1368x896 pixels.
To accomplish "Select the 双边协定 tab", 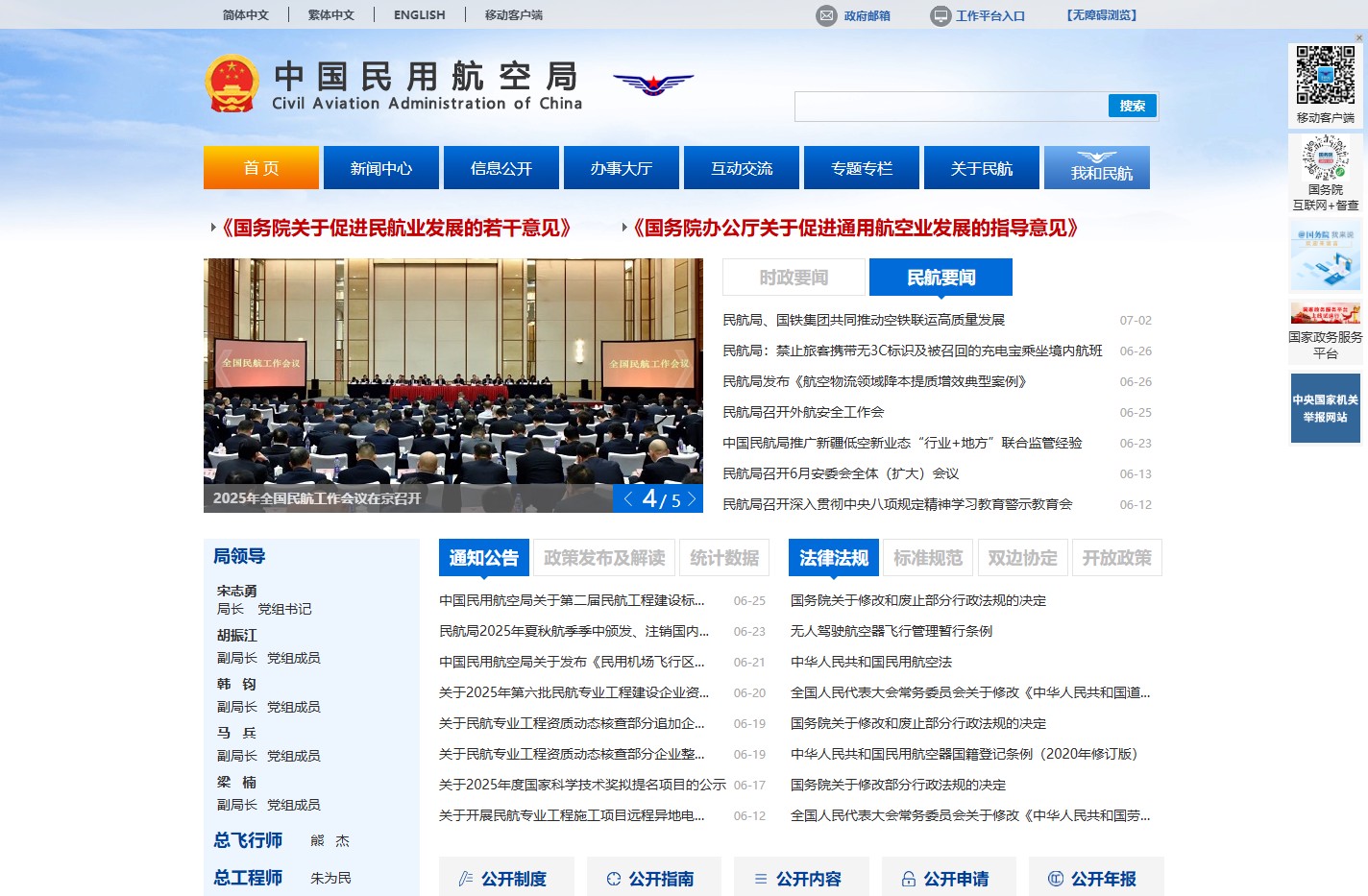I will pos(1022,558).
